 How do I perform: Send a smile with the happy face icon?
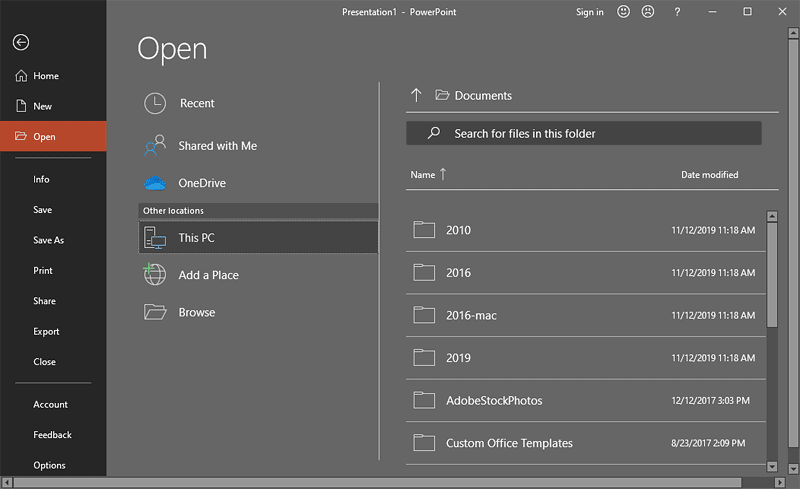[x=624, y=12]
